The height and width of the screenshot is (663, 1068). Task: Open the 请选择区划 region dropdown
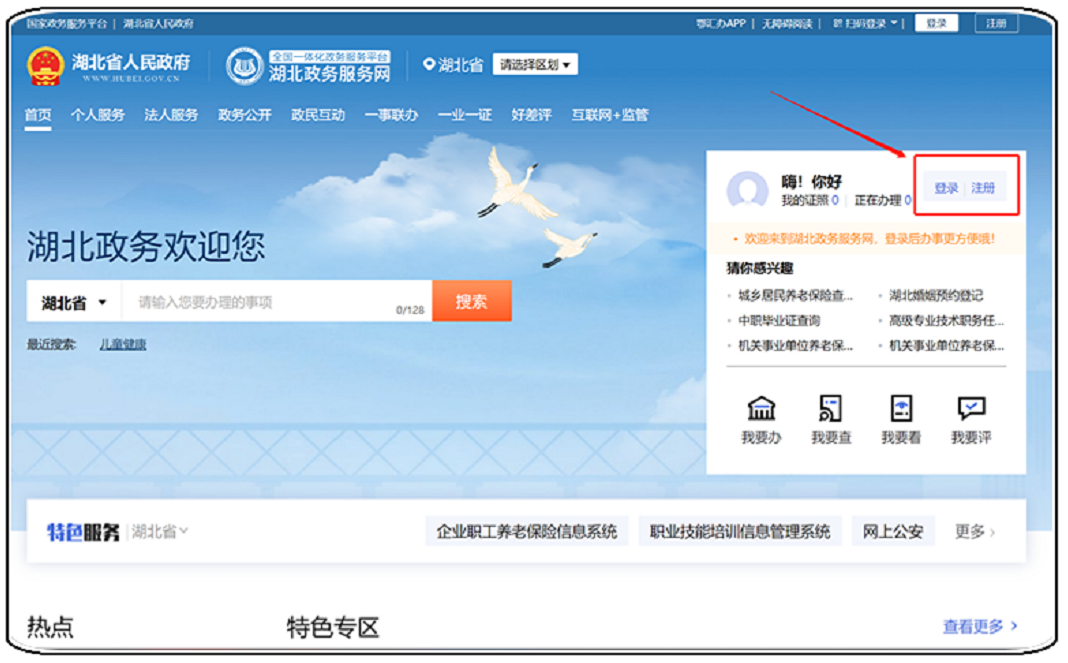click(535, 65)
